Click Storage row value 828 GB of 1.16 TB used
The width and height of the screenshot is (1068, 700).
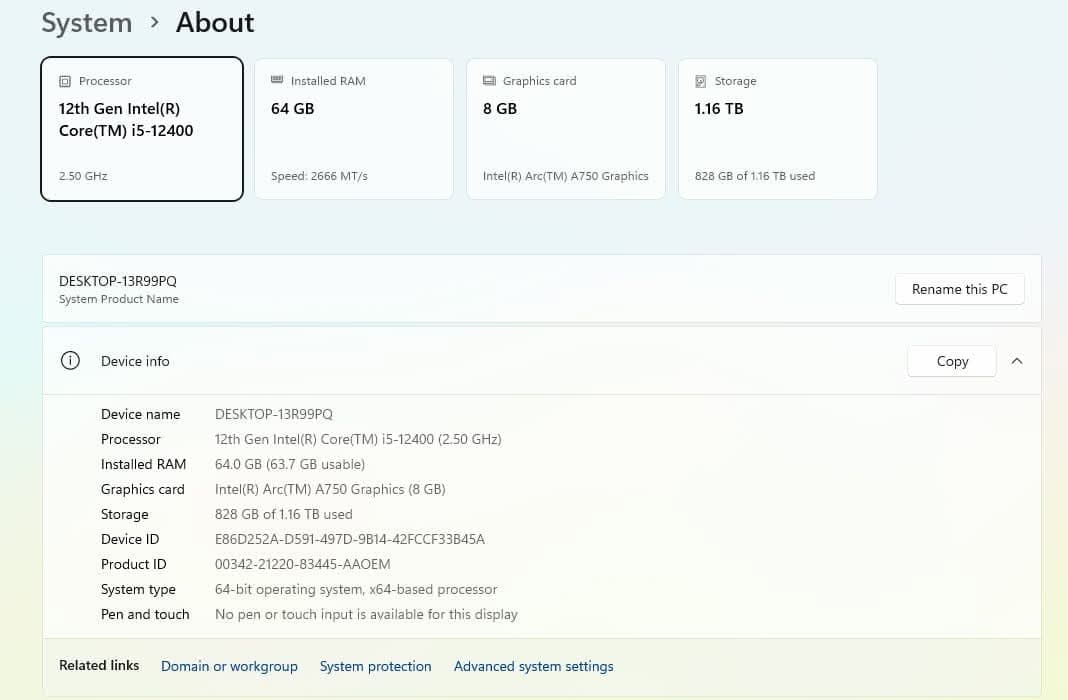[x=283, y=514]
